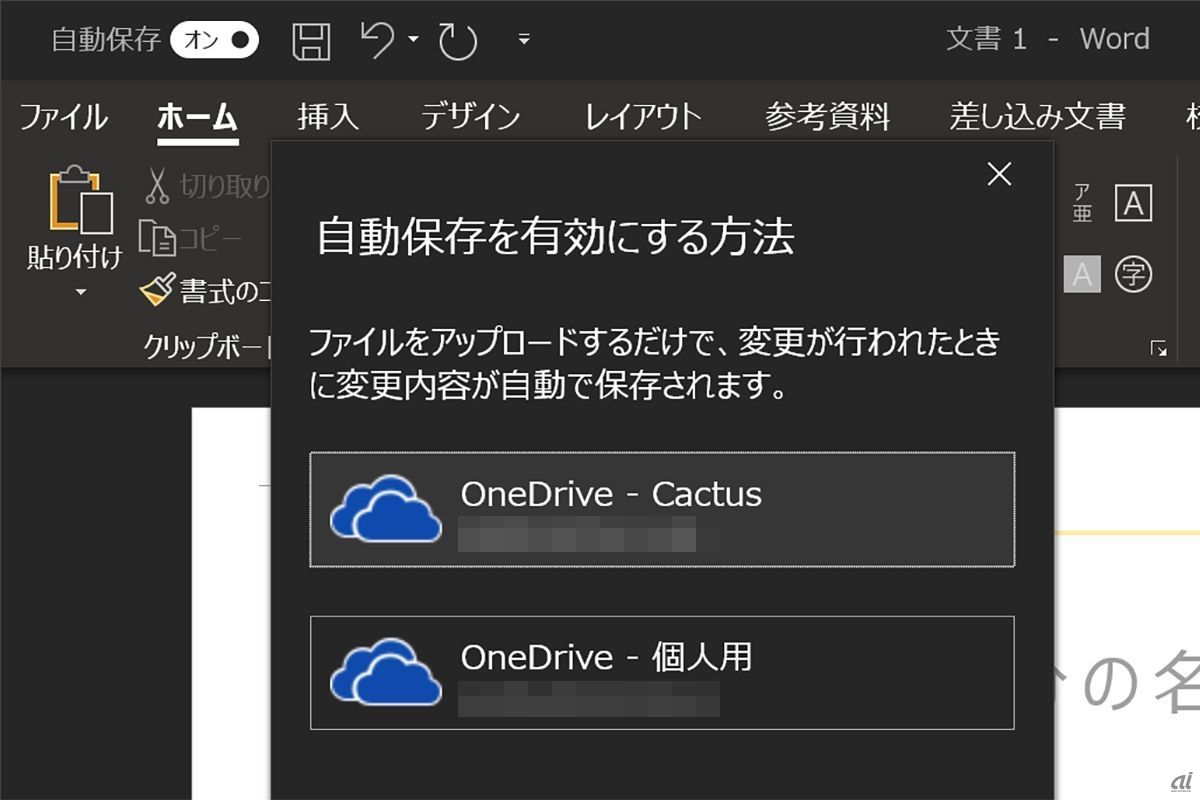Switch to the レイアウト ribbon tab
This screenshot has width=1200, height=800.
pyautogui.click(x=643, y=117)
